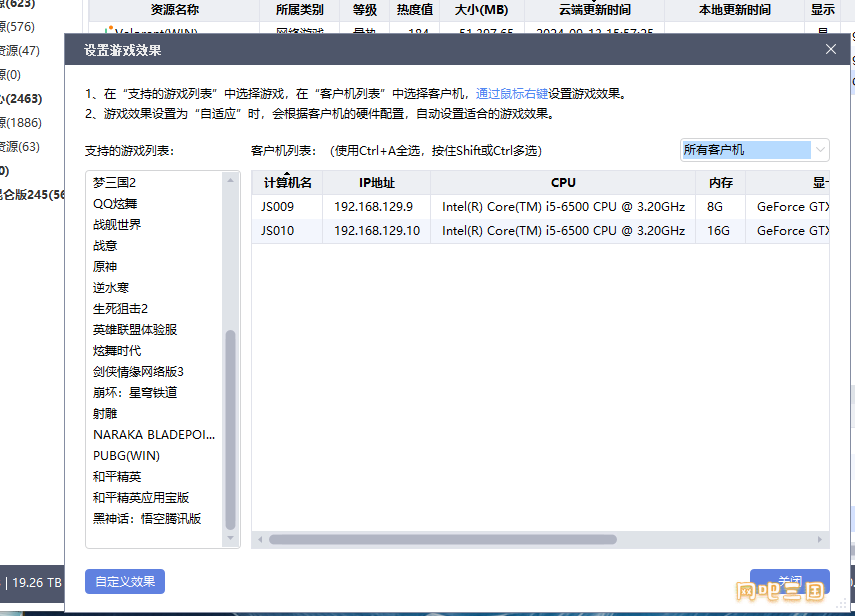
Task: Pick 射雕 from the supported games
Action: 105,414
